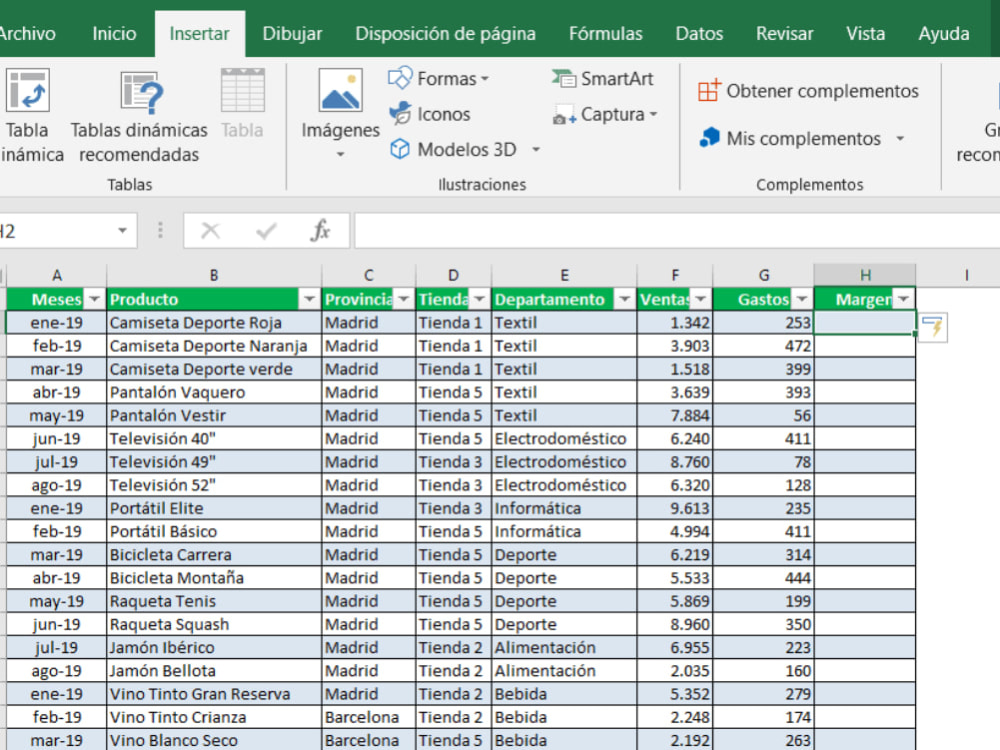This screenshot has width=1000, height=750.
Task: Open the Provincia column filter
Action: pos(404,299)
